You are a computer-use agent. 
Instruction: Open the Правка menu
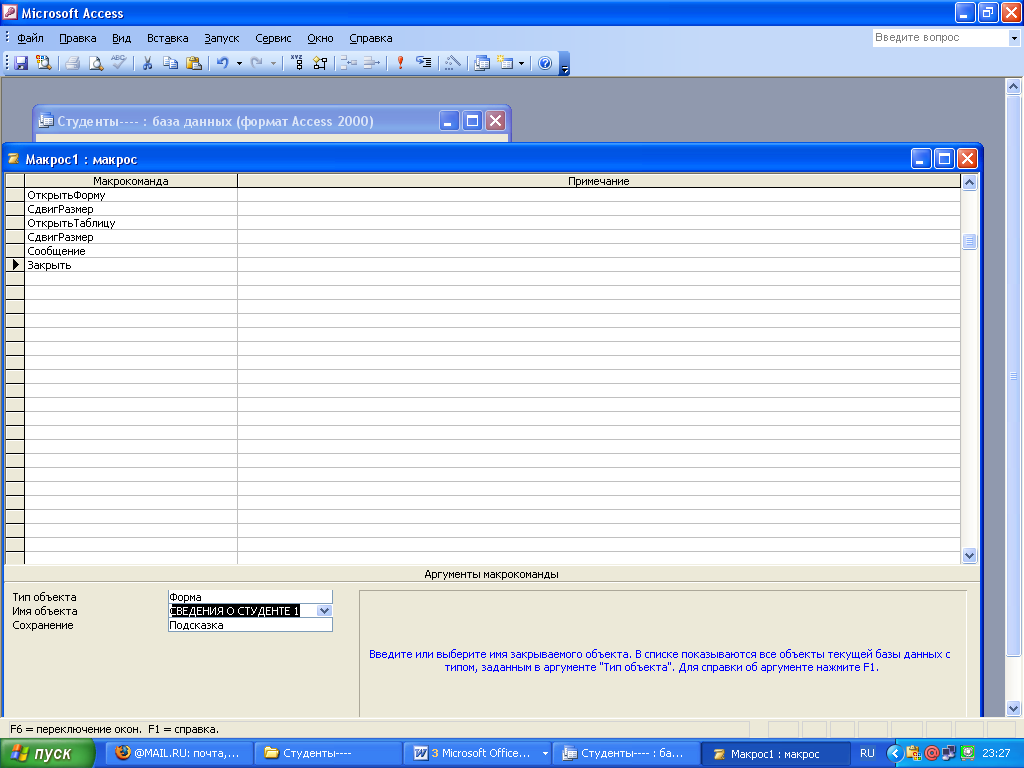coord(78,38)
